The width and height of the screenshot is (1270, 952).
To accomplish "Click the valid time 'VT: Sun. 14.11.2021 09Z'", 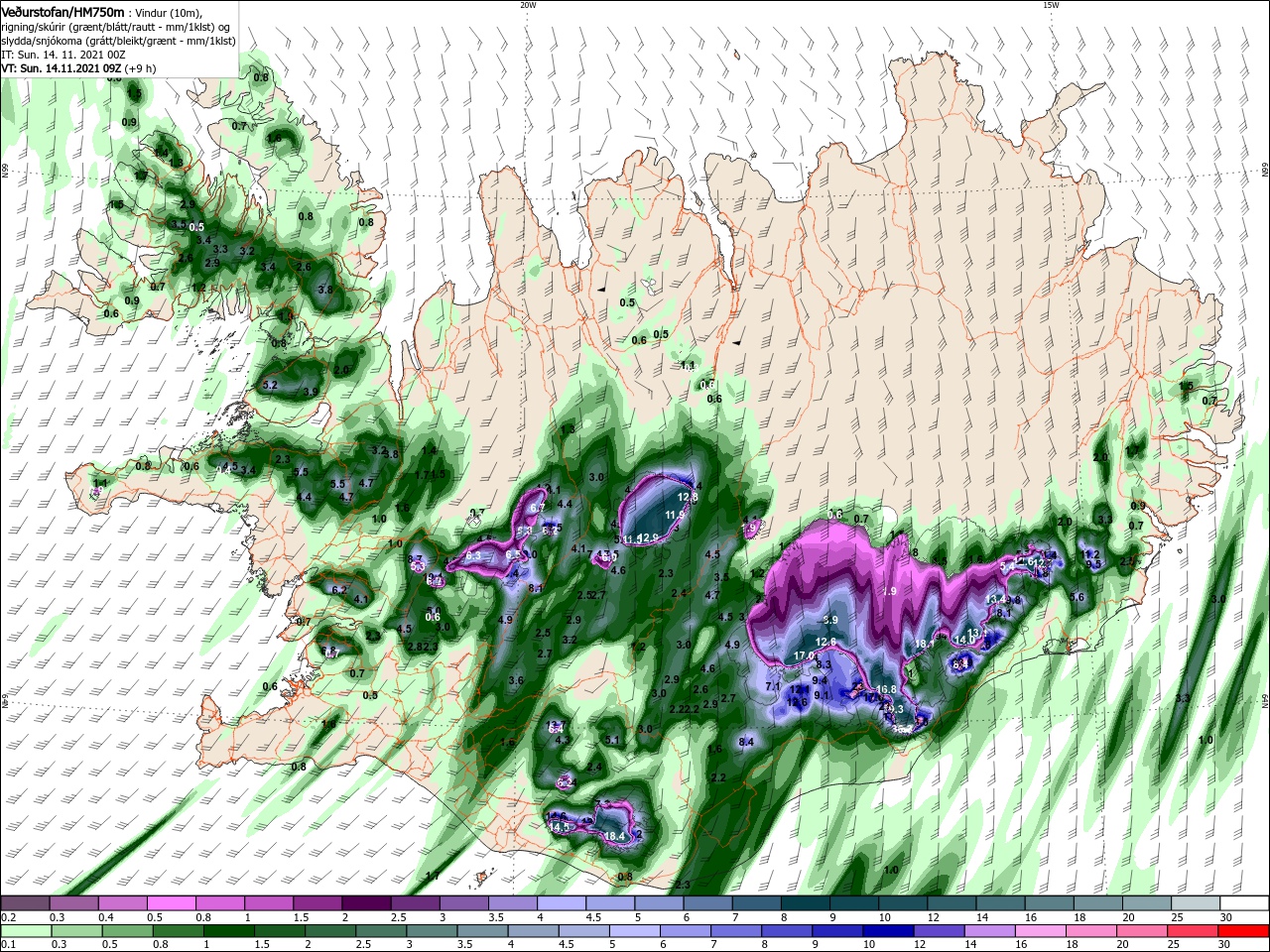I will (x=62, y=68).
